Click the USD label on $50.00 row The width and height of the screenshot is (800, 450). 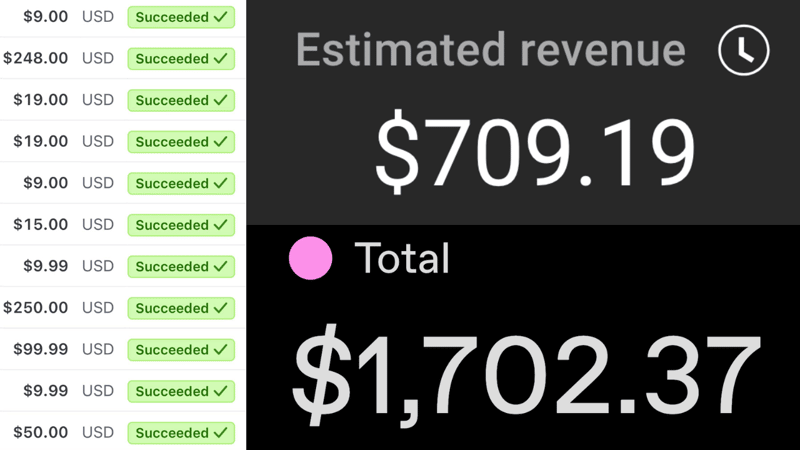point(98,433)
